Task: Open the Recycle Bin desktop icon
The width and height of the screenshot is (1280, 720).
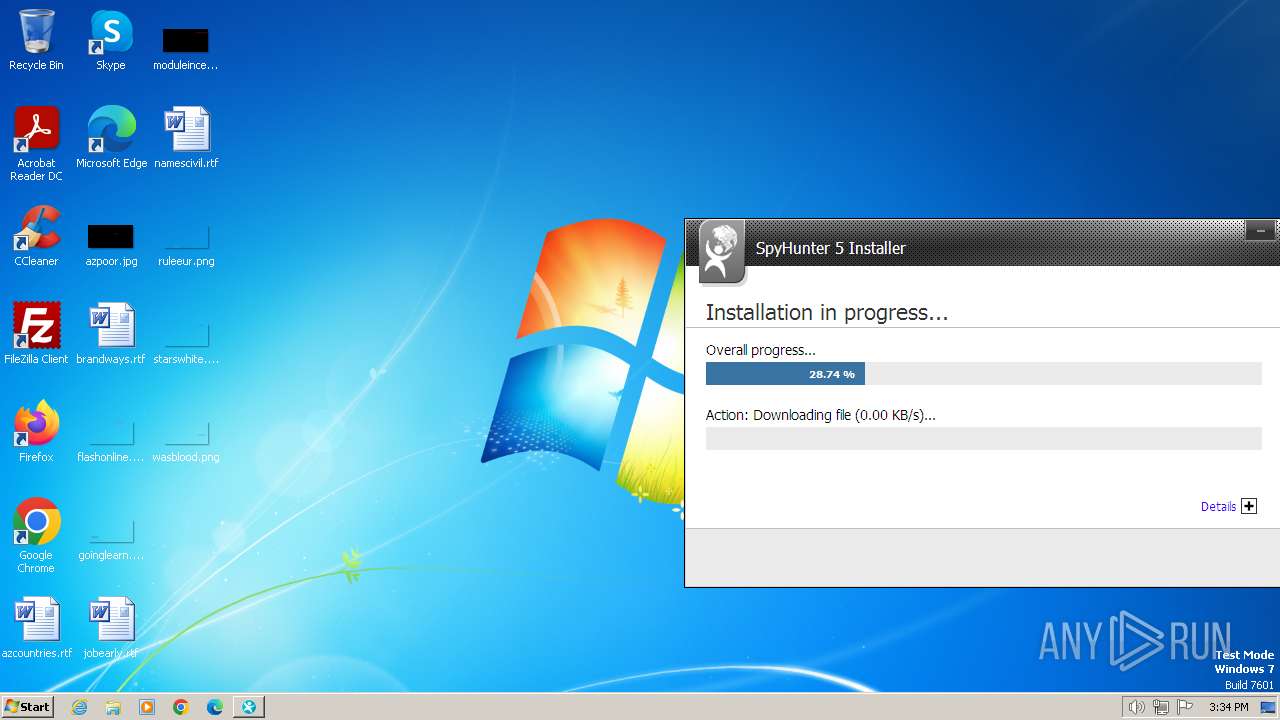Action: (x=36, y=40)
